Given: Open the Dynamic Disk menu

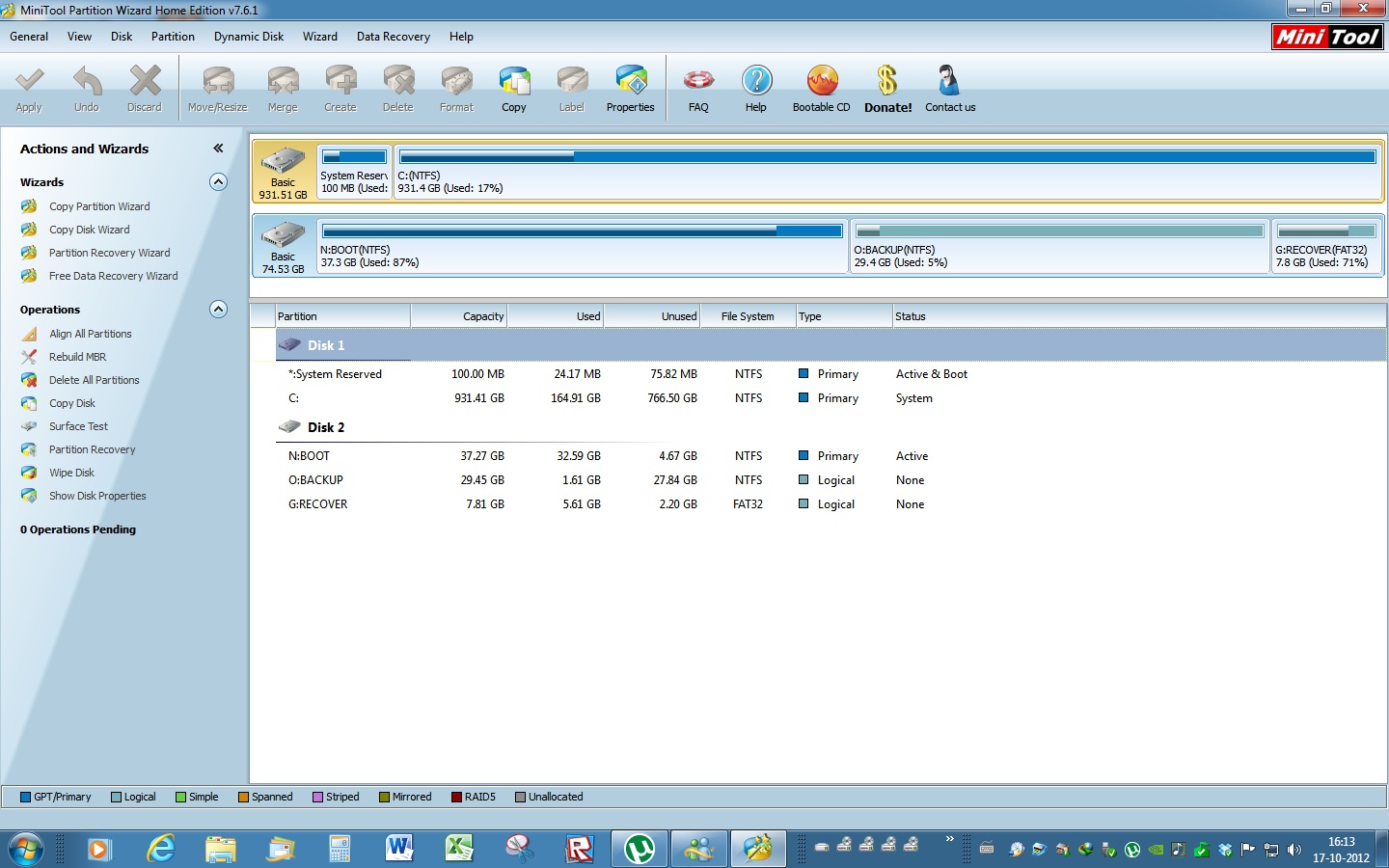Looking at the screenshot, I should pos(249,37).
